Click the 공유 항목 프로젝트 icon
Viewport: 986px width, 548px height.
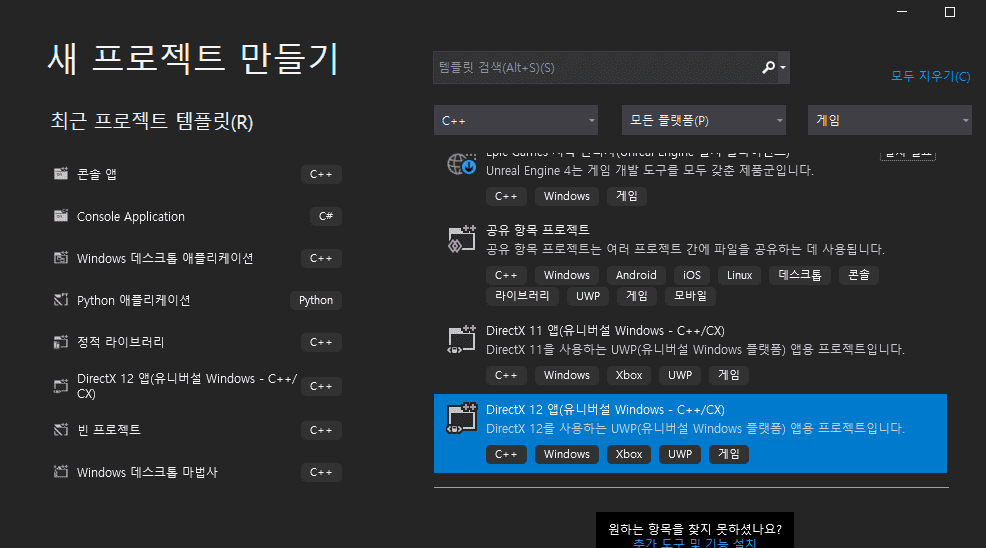click(462, 239)
